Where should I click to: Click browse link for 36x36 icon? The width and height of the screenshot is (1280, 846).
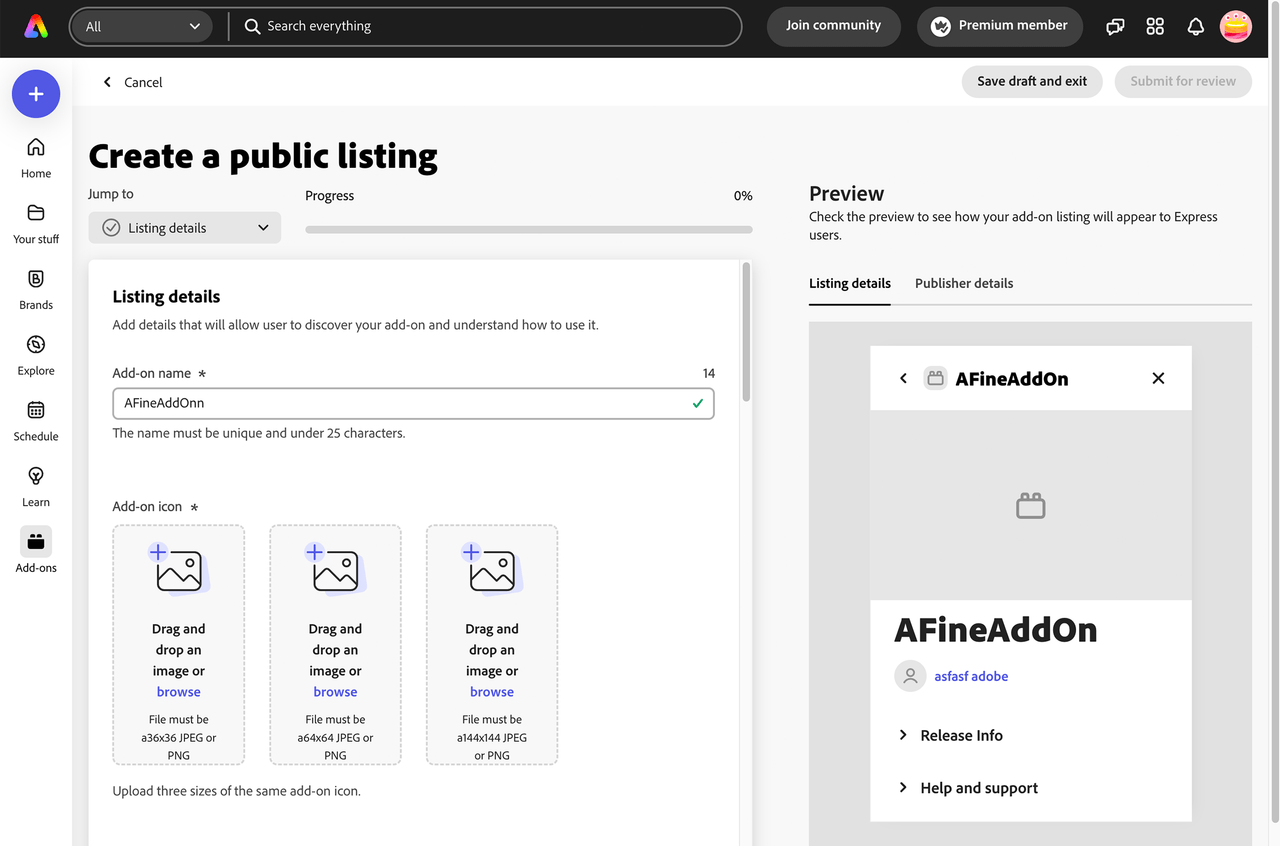178,692
